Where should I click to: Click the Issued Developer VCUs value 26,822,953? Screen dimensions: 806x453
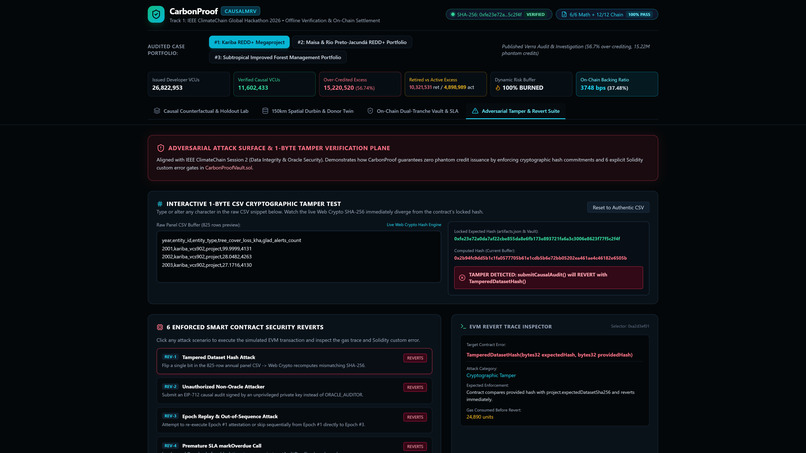167,88
